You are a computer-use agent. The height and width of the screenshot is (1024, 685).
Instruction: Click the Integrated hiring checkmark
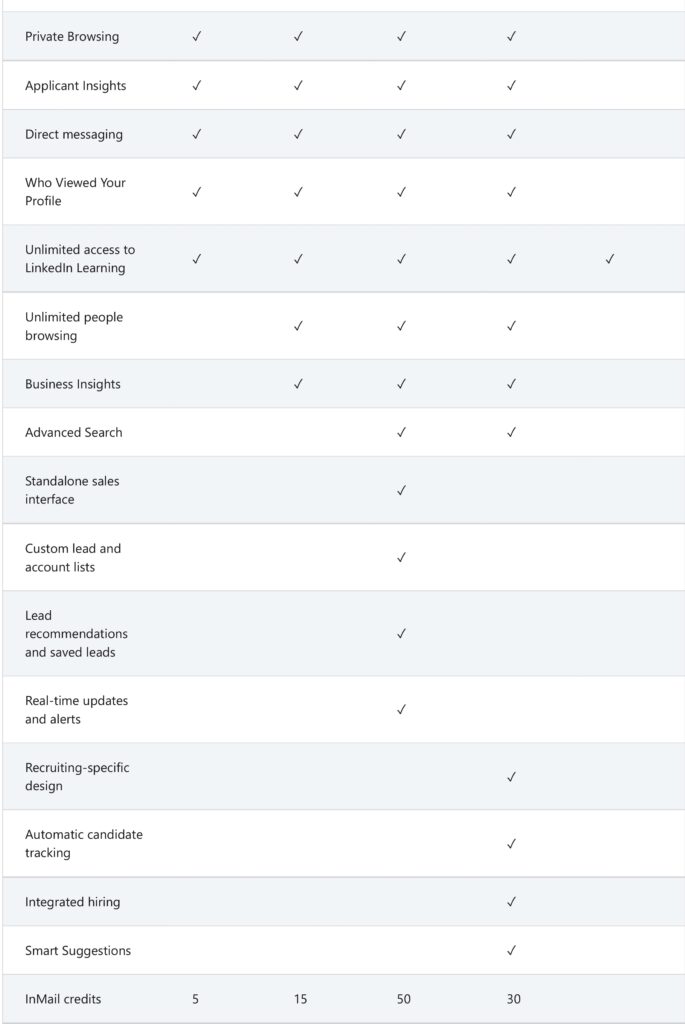point(511,902)
